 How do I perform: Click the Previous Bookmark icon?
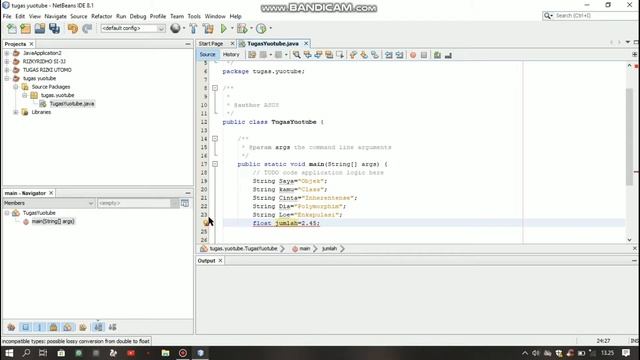[x=353, y=55]
